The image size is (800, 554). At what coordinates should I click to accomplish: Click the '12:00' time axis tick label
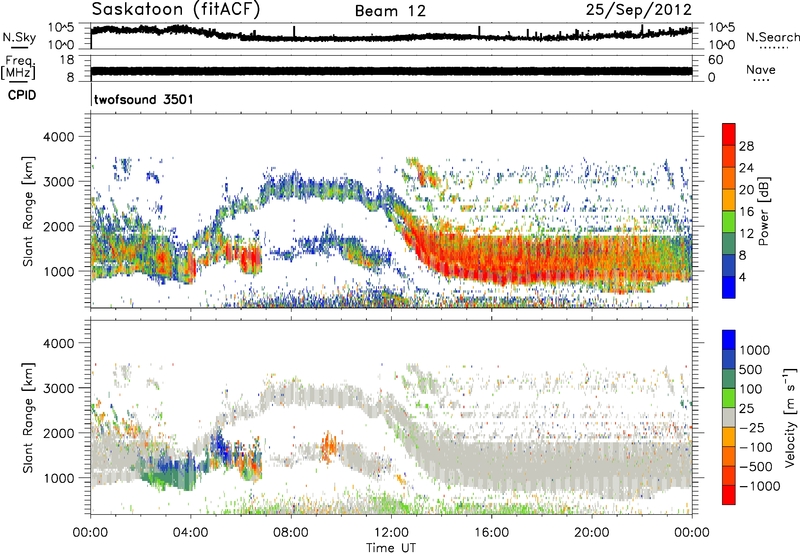tap(391, 533)
